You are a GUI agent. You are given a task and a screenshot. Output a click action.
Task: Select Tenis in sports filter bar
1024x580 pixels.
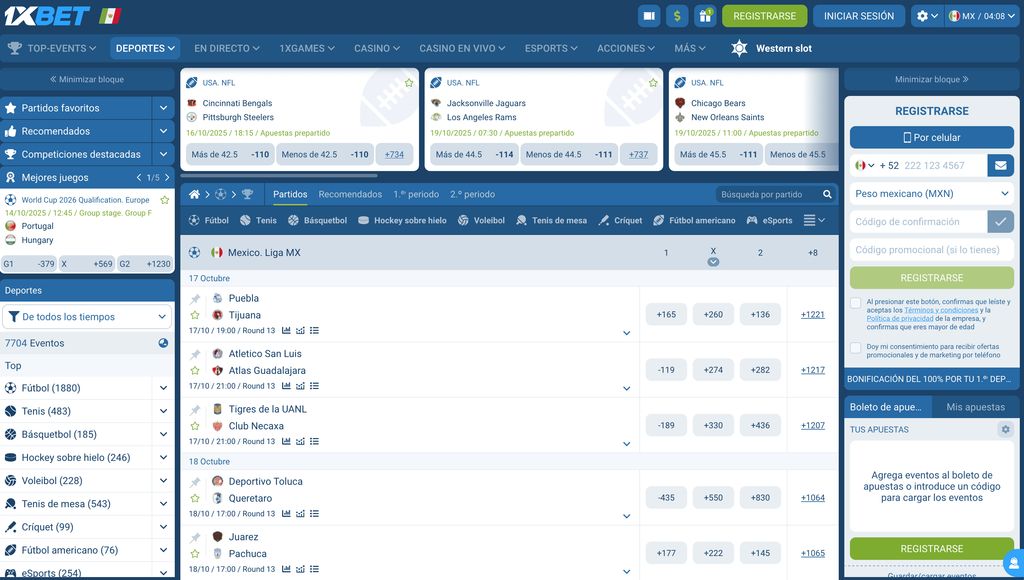point(258,221)
